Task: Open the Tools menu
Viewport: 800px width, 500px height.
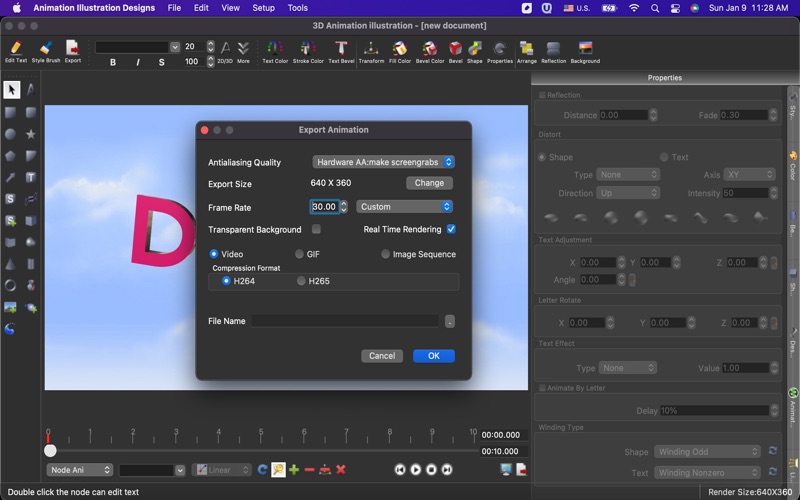Action: click(x=298, y=8)
